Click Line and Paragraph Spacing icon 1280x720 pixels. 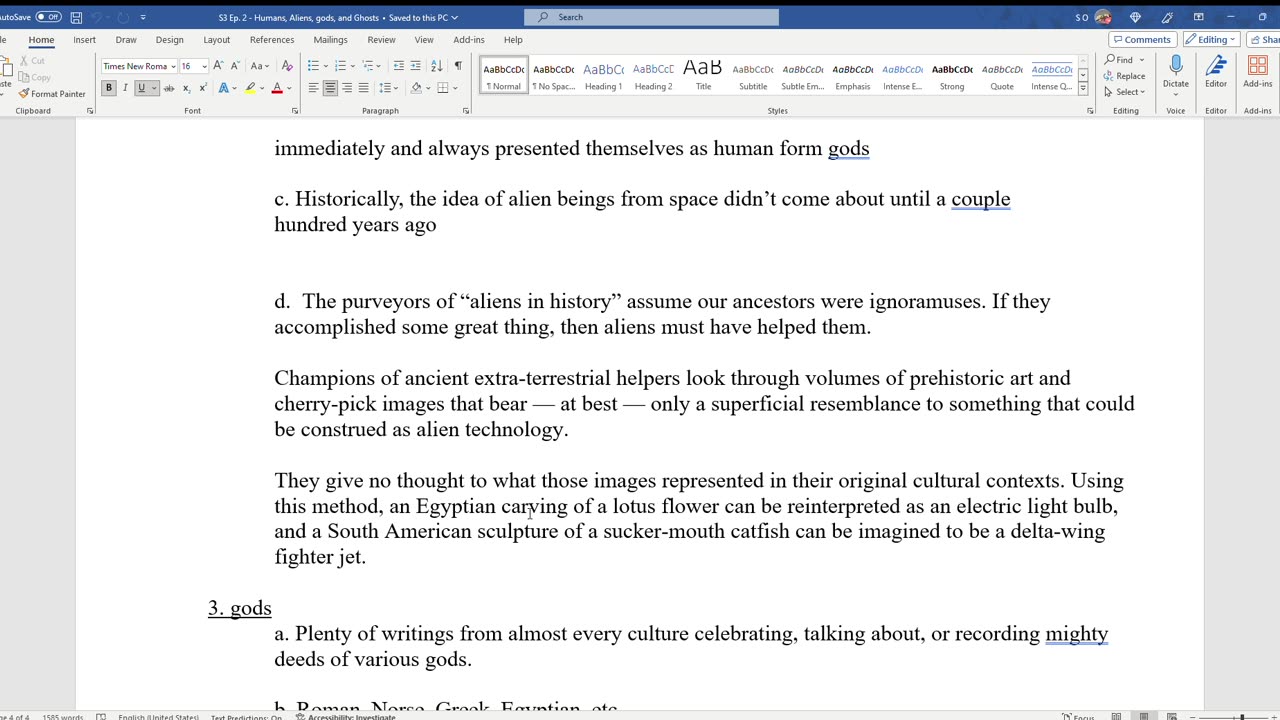point(386,88)
